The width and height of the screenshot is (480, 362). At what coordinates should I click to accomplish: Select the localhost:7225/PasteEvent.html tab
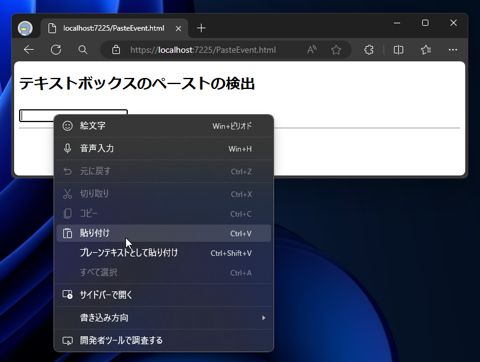115,28
